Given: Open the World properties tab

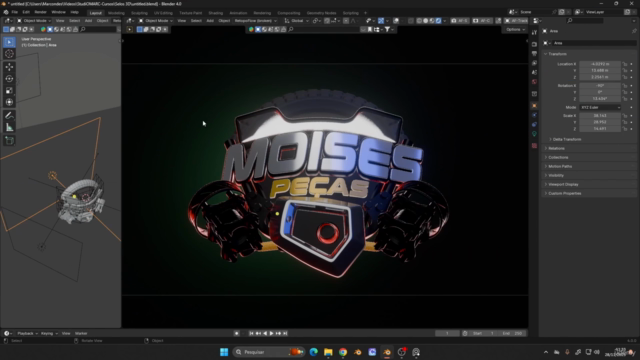Looking at the screenshot, I should coord(534,82).
